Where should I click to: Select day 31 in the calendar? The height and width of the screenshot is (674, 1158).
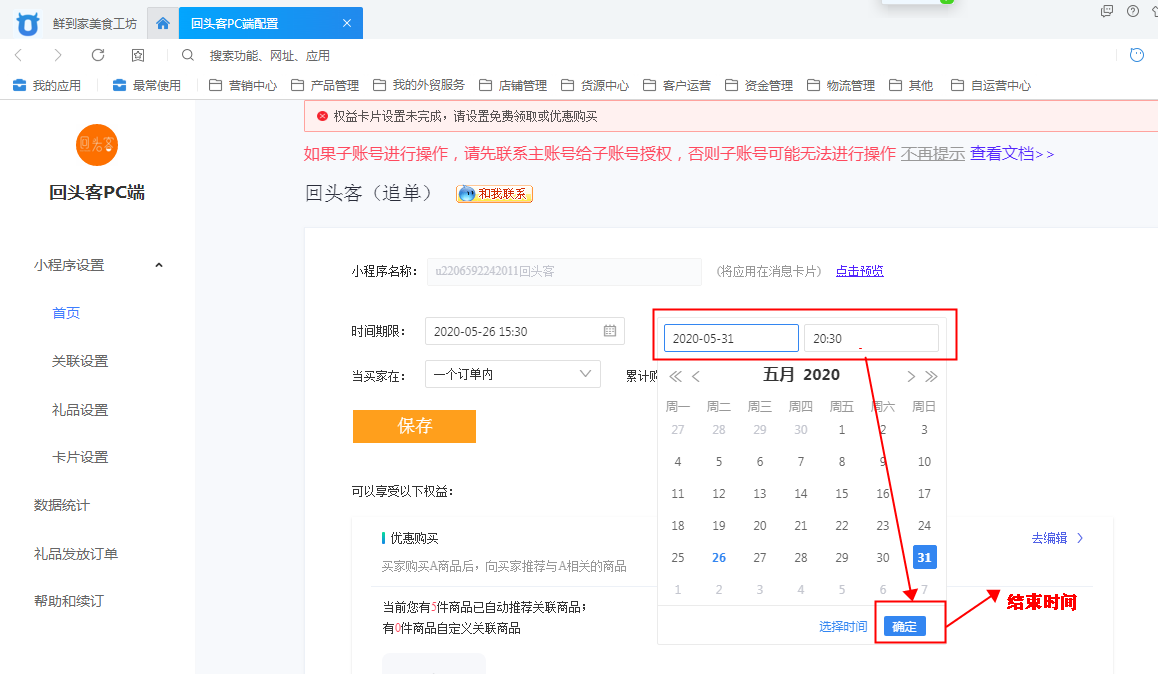[x=924, y=557]
